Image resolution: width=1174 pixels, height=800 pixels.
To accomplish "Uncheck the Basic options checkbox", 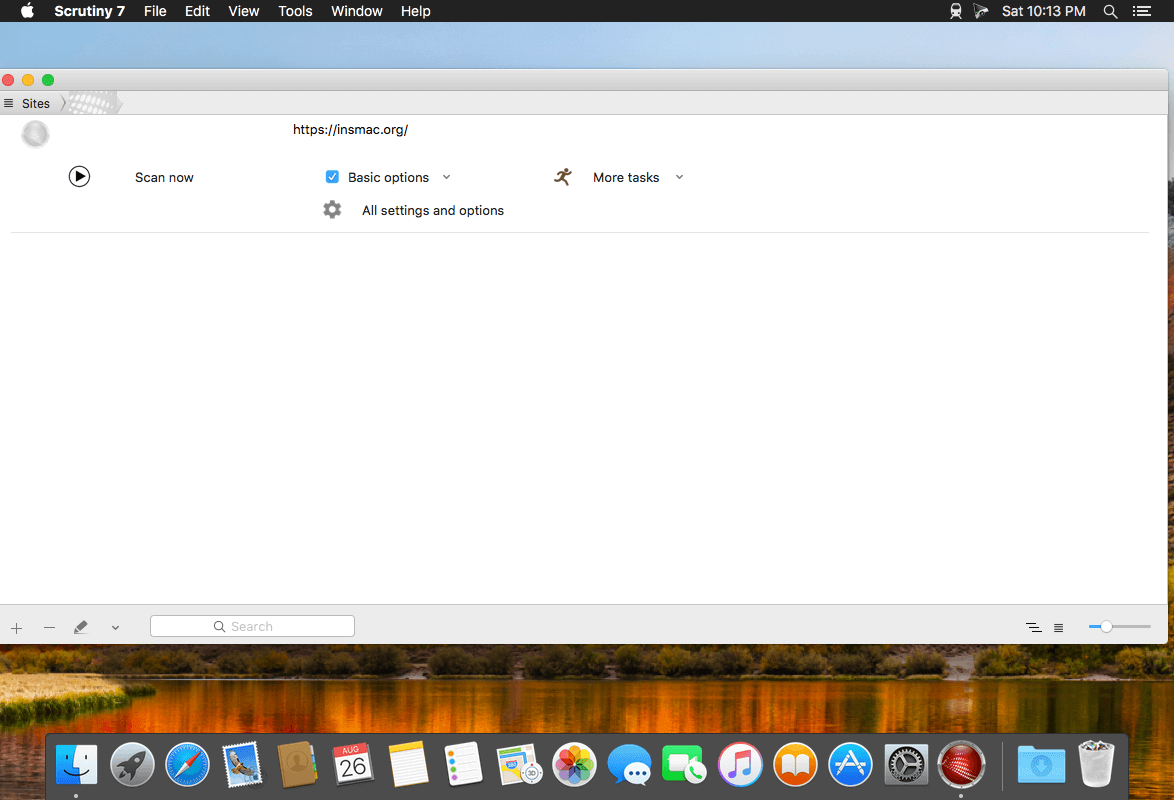I will coord(332,176).
